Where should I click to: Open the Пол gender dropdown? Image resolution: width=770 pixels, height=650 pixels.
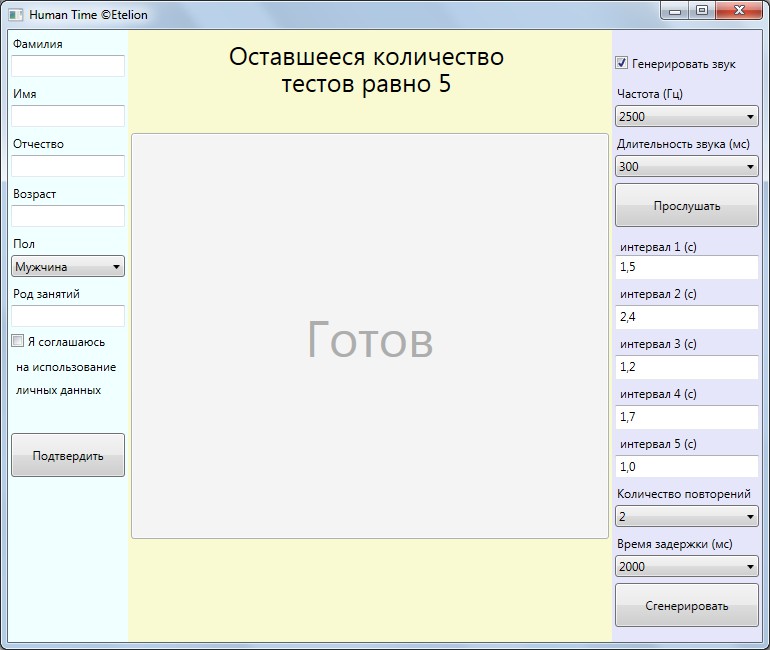click(x=68, y=267)
